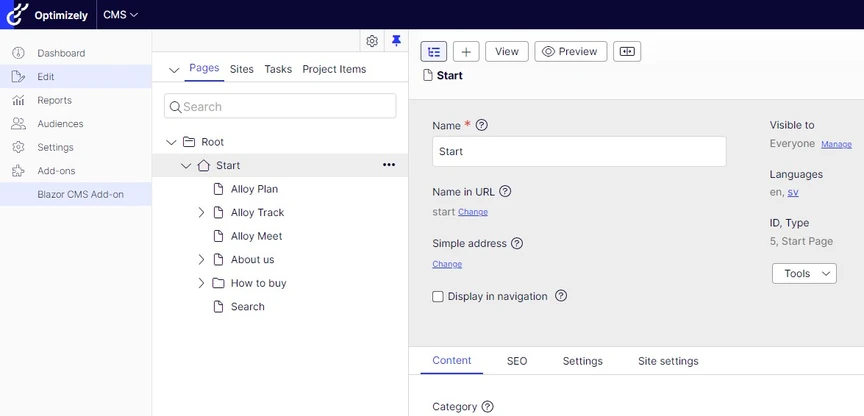Open Add-ons in the sidebar
The height and width of the screenshot is (416, 864).
[x=56, y=171]
